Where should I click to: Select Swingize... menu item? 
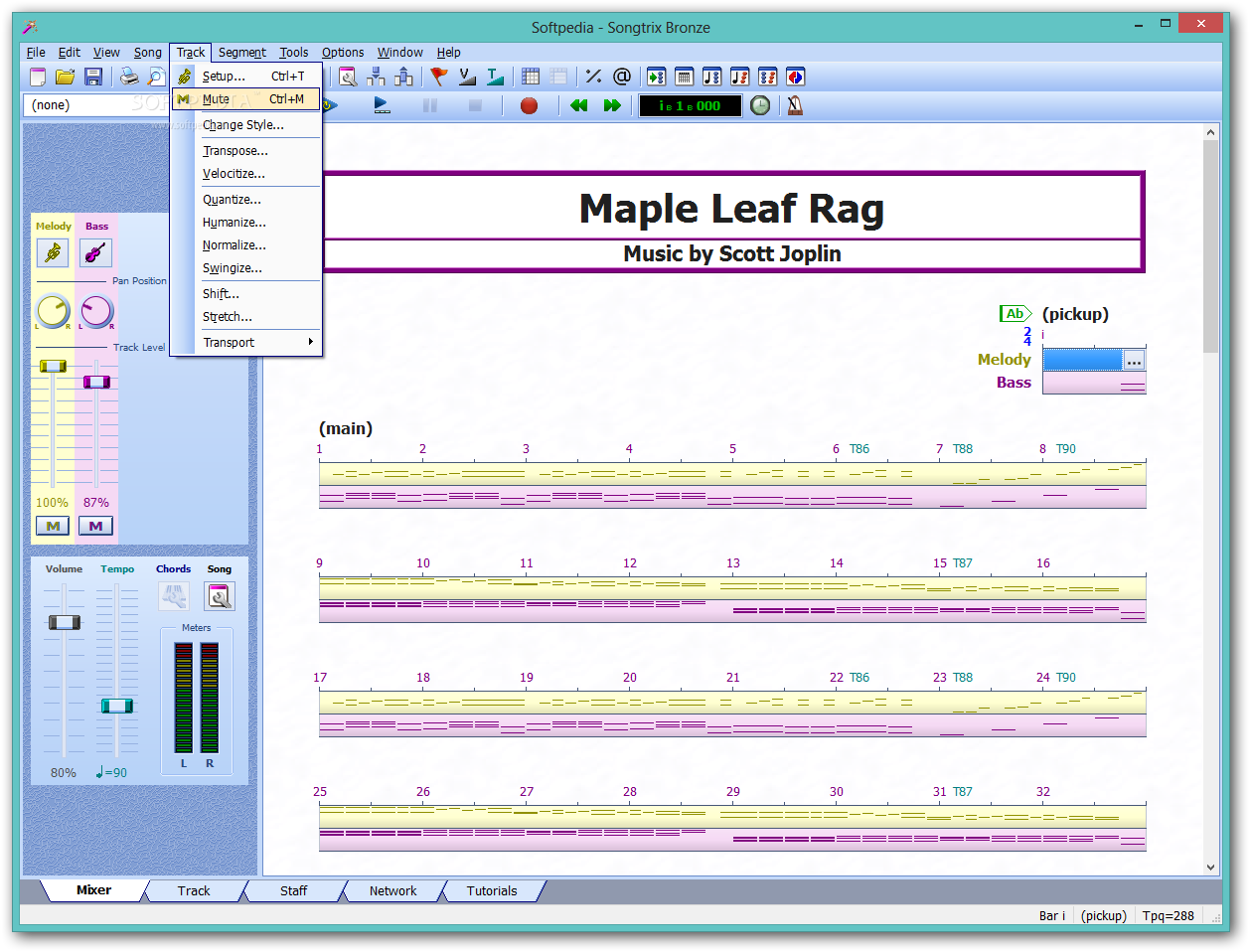click(246, 267)
